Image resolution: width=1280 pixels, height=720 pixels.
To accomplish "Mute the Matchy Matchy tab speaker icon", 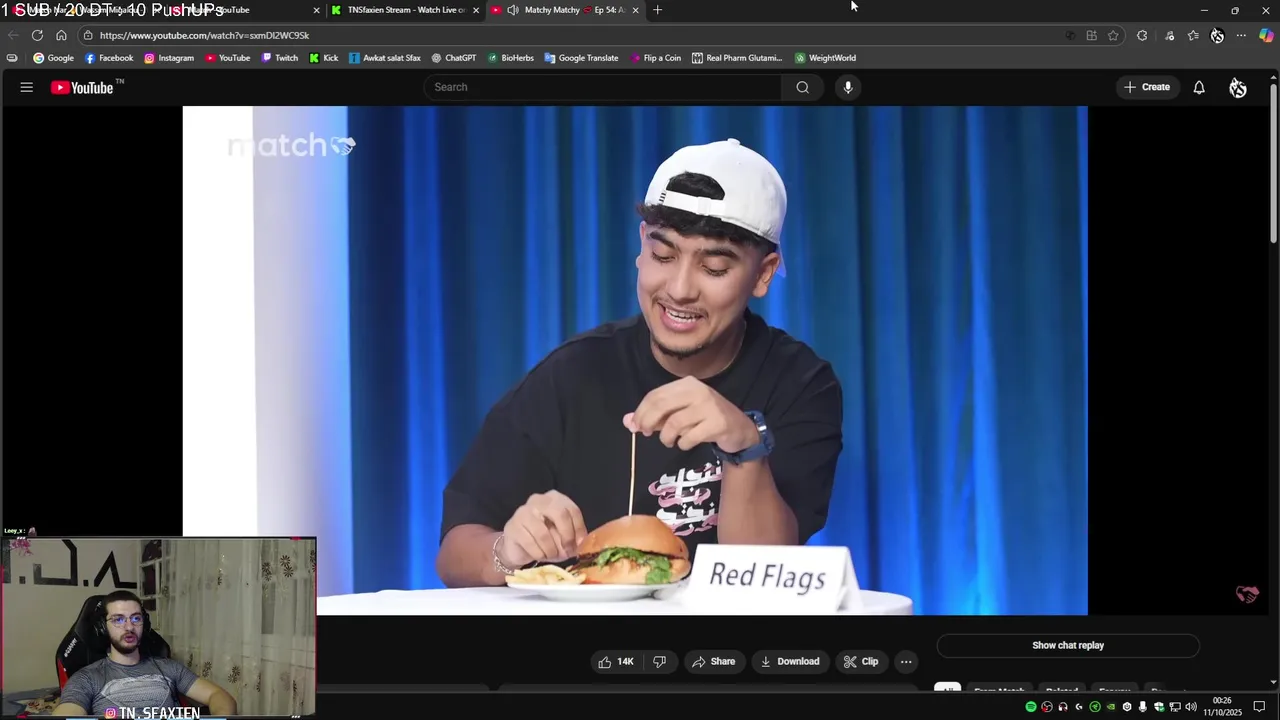I will click(513, 10).
